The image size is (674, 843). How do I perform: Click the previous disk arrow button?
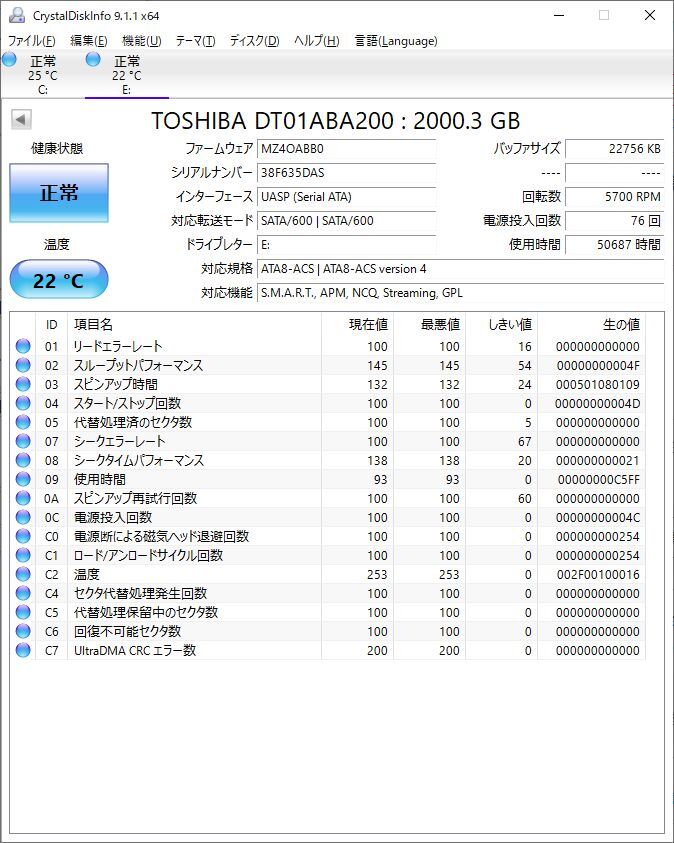click(x=21, y=119)
